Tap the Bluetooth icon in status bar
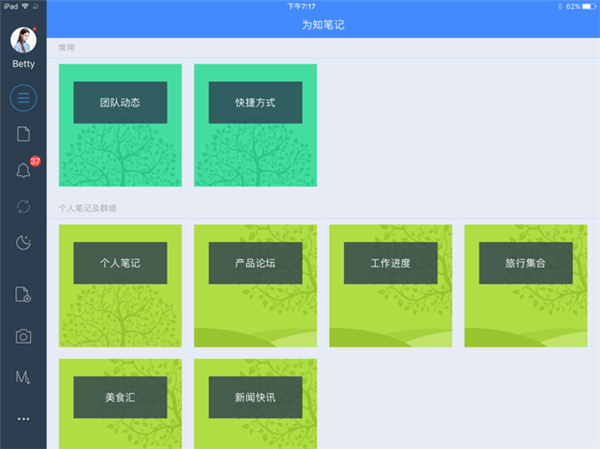Image resolution: width=600 pixels, height=449 pixels. pyautogui.click(x=559, y=7)
